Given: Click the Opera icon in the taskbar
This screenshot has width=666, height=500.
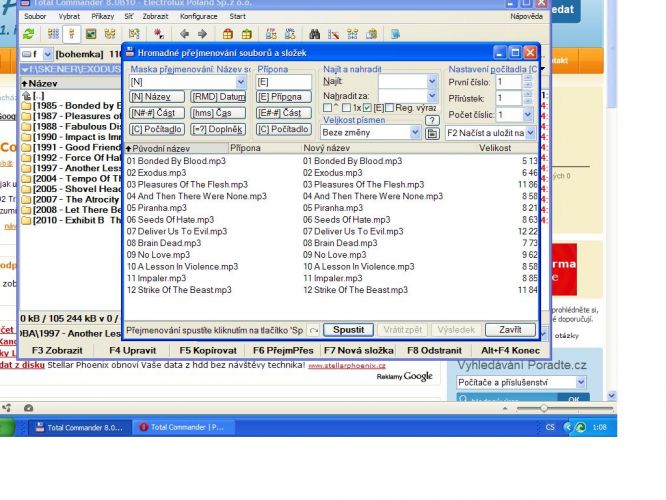Looking at the screenshot, I should 144,427.
